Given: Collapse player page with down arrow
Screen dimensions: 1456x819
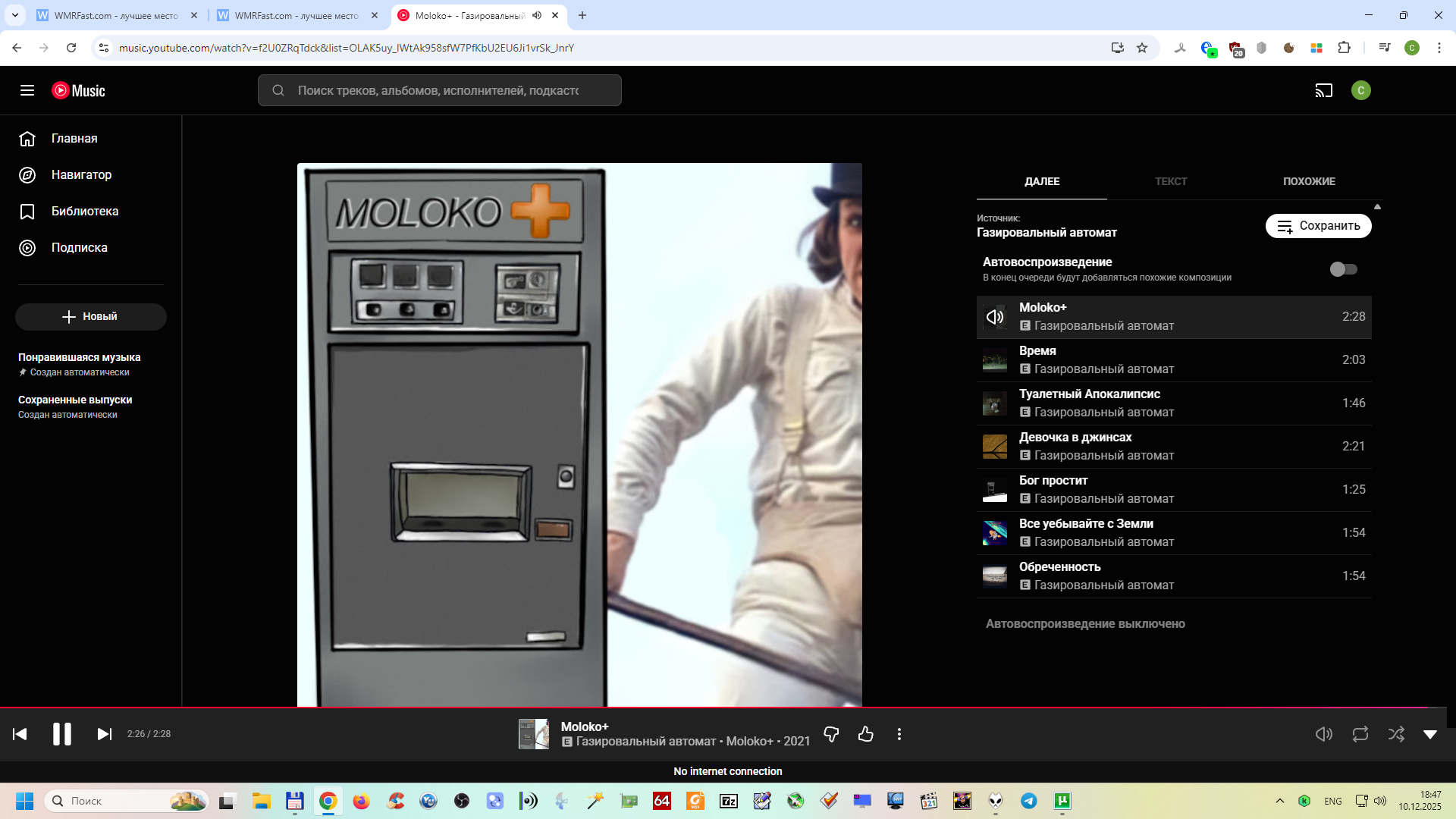Looking at the screenshot, I should tap(1430, 734).
